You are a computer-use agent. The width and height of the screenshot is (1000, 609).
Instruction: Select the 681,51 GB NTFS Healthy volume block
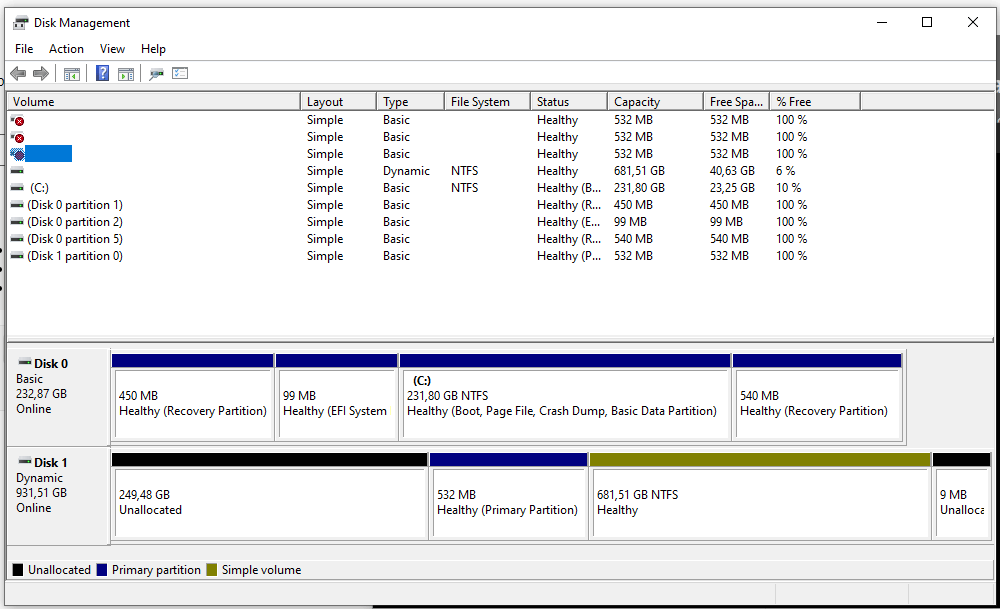760,496
